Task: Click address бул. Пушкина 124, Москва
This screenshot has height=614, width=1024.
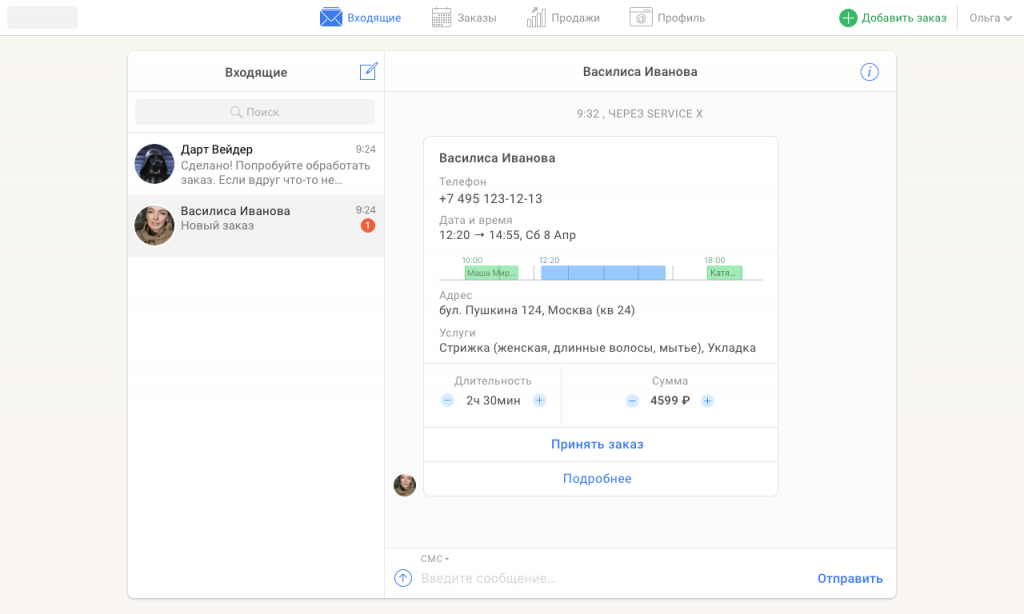Action: pyautogui.click(x=537, y=310)
